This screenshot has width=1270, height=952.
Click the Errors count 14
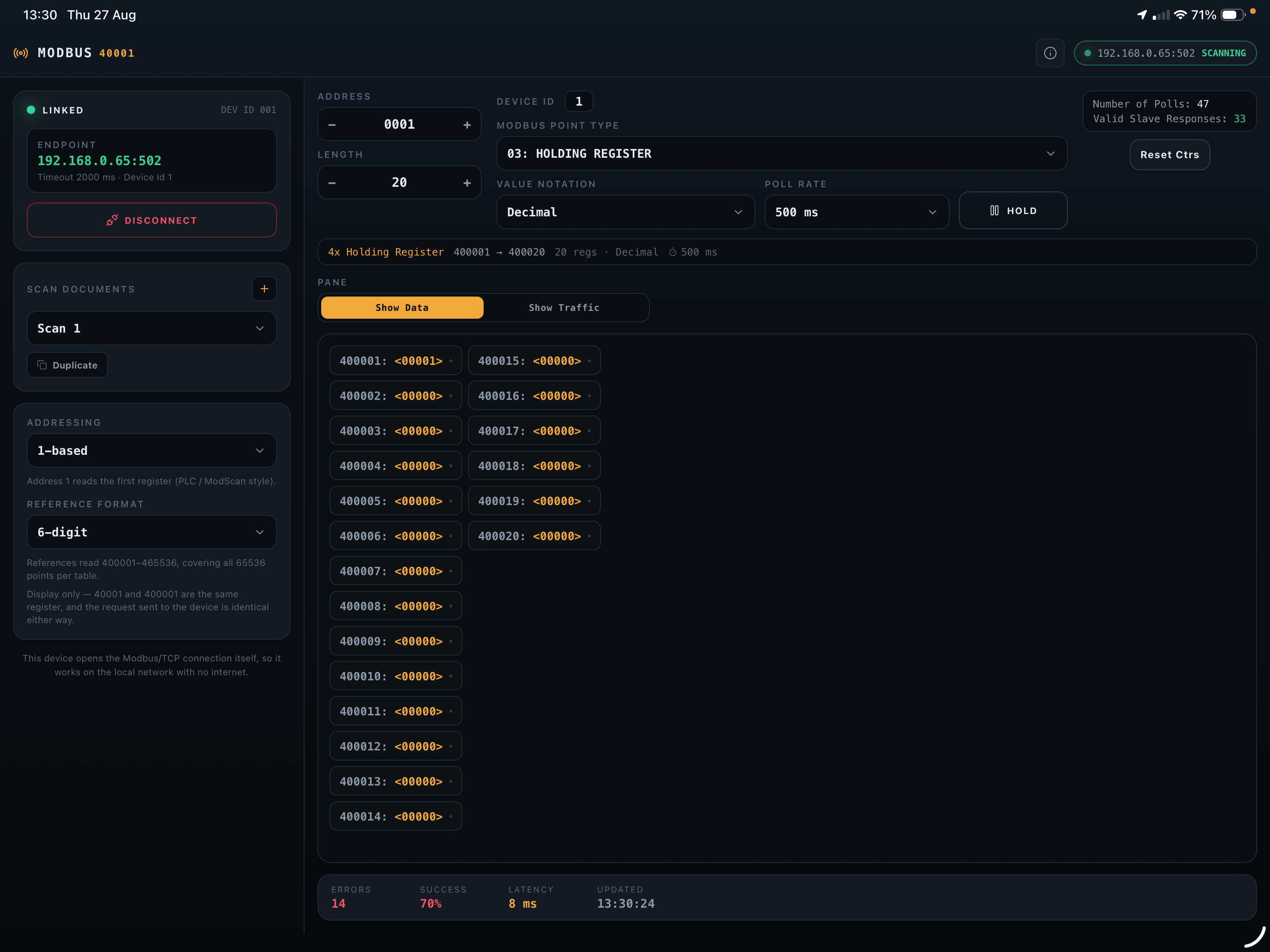338,903
